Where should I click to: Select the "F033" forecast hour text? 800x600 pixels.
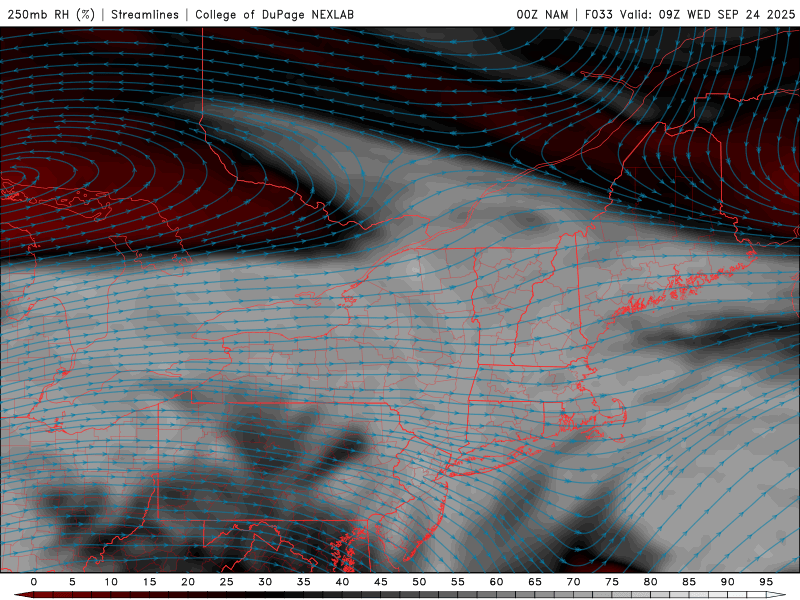tap(598, 15)
